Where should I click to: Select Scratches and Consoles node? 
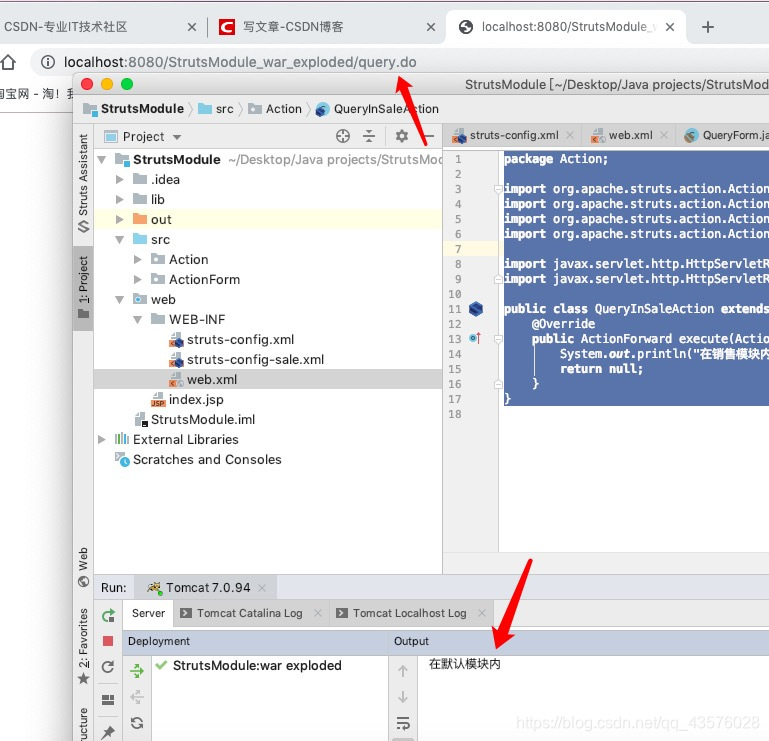[198, 460]
